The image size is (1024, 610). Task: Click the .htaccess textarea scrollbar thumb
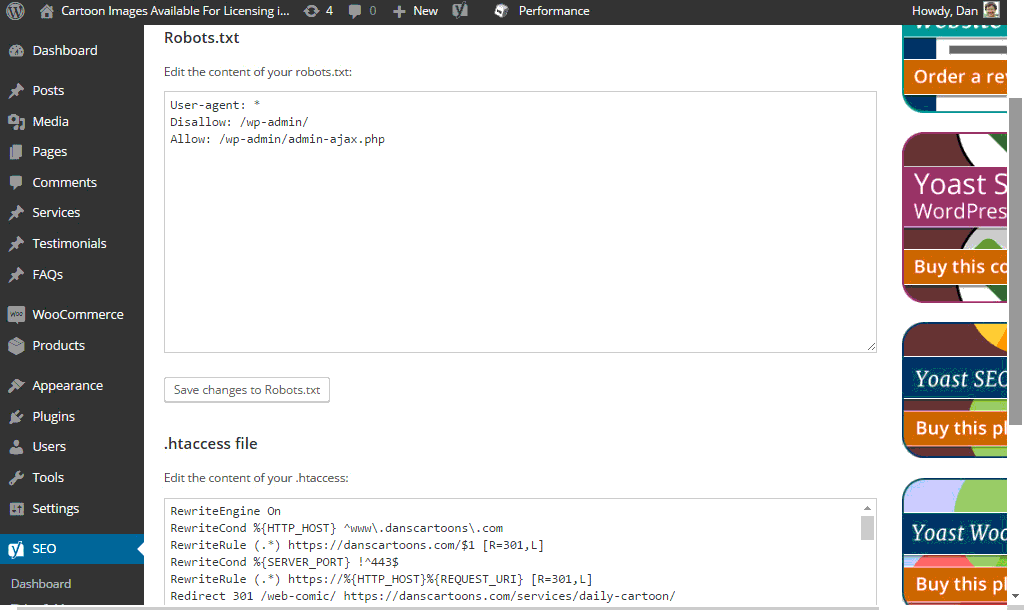pyautogui.click(x=867, y=527)
